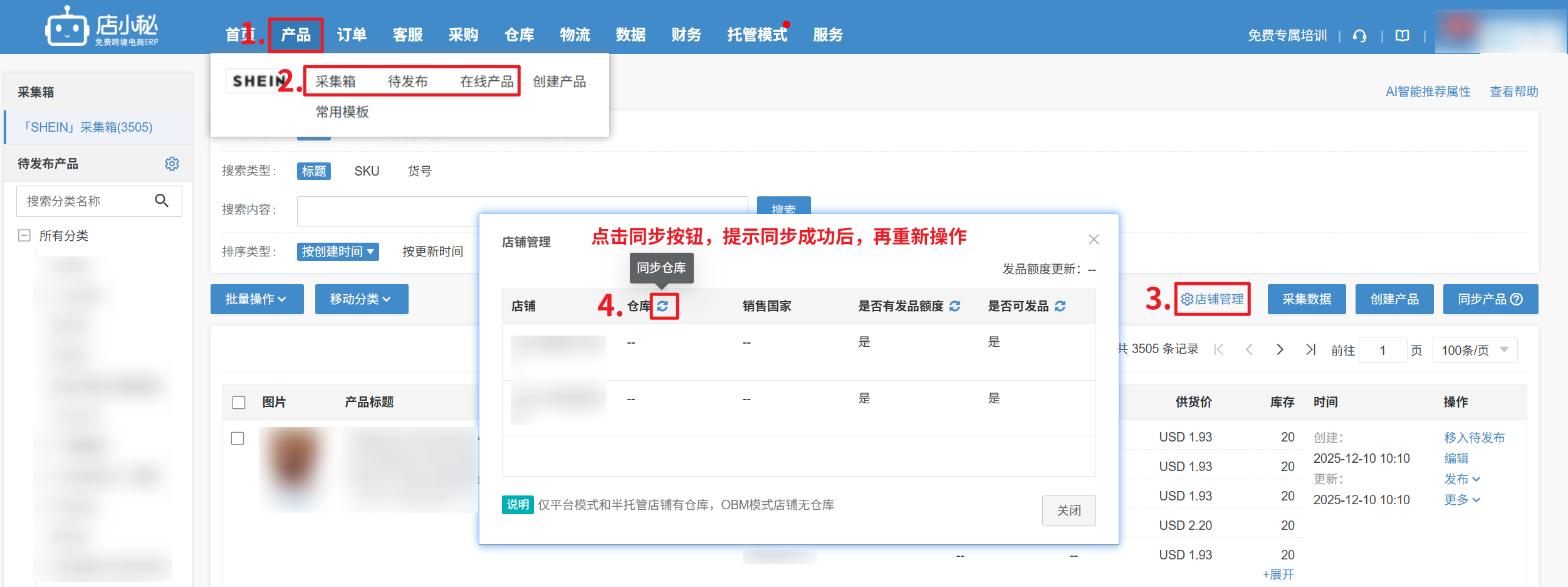Collapse the 所有分类 tree node
Image resolution: width=1568 pixels, height=587 pixels.
[24, 236]
